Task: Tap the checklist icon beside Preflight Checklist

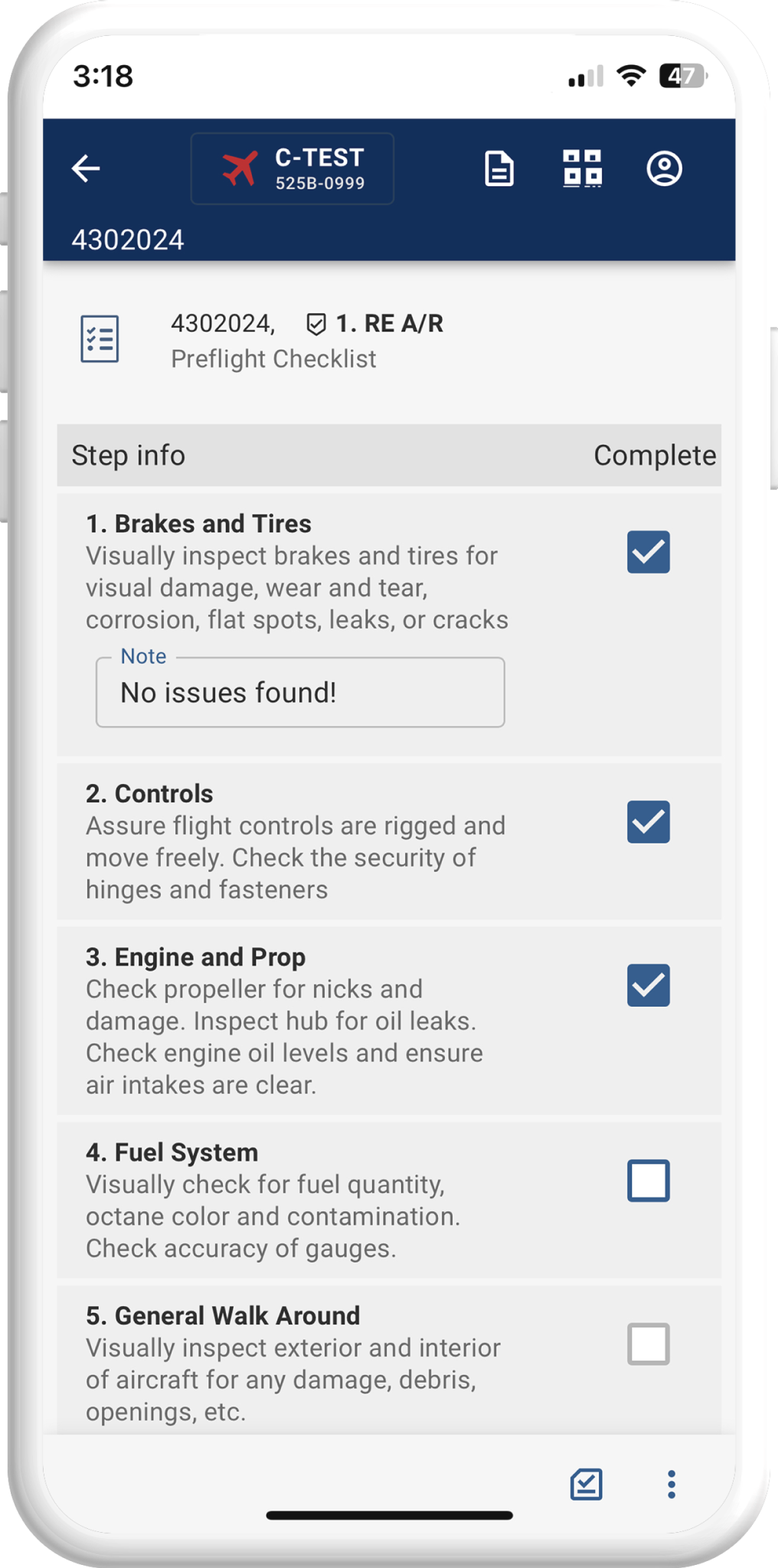Action: [100, 338]
